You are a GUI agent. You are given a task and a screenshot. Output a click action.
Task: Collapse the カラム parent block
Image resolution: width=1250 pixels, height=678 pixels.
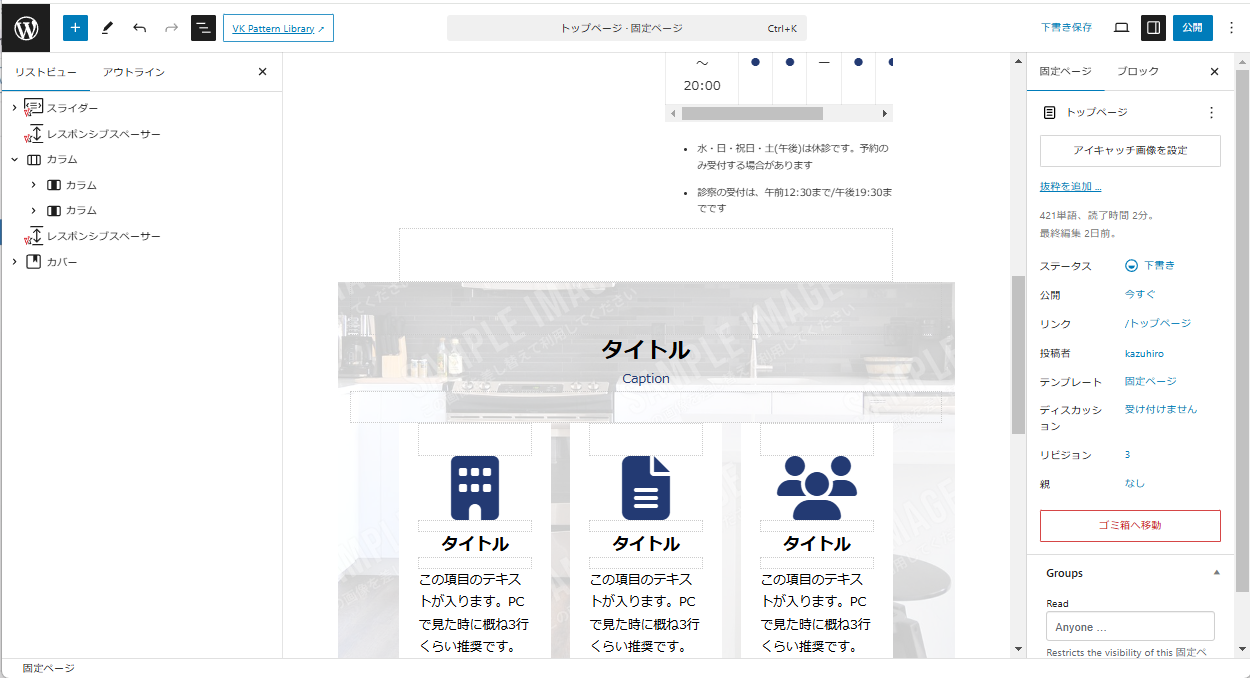(14, 159)
